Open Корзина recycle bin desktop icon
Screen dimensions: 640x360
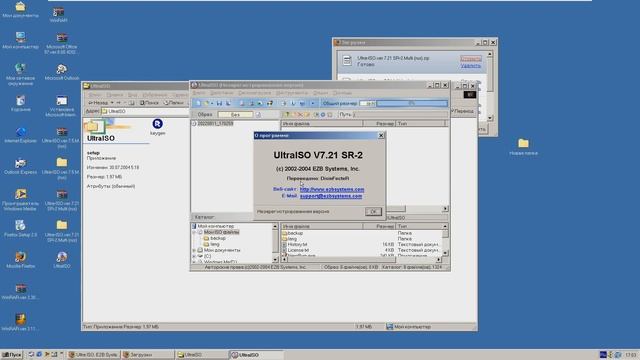coord(20,103)
